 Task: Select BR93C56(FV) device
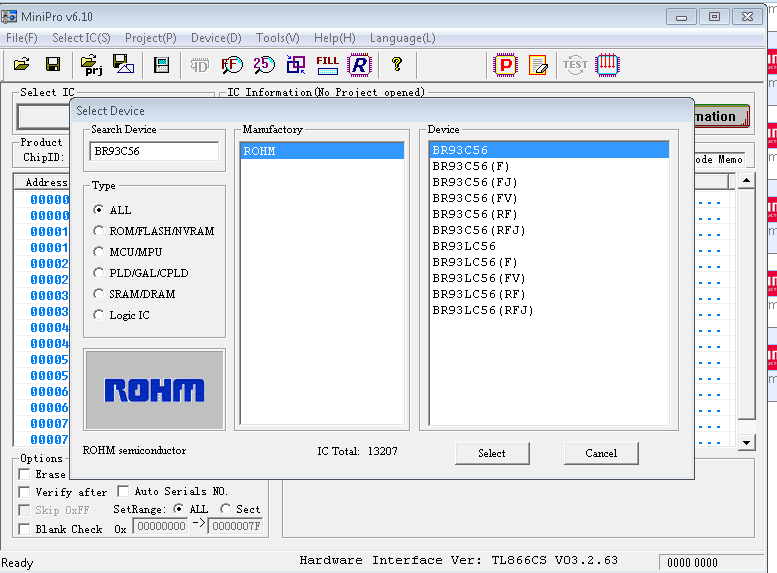[549, 198]
